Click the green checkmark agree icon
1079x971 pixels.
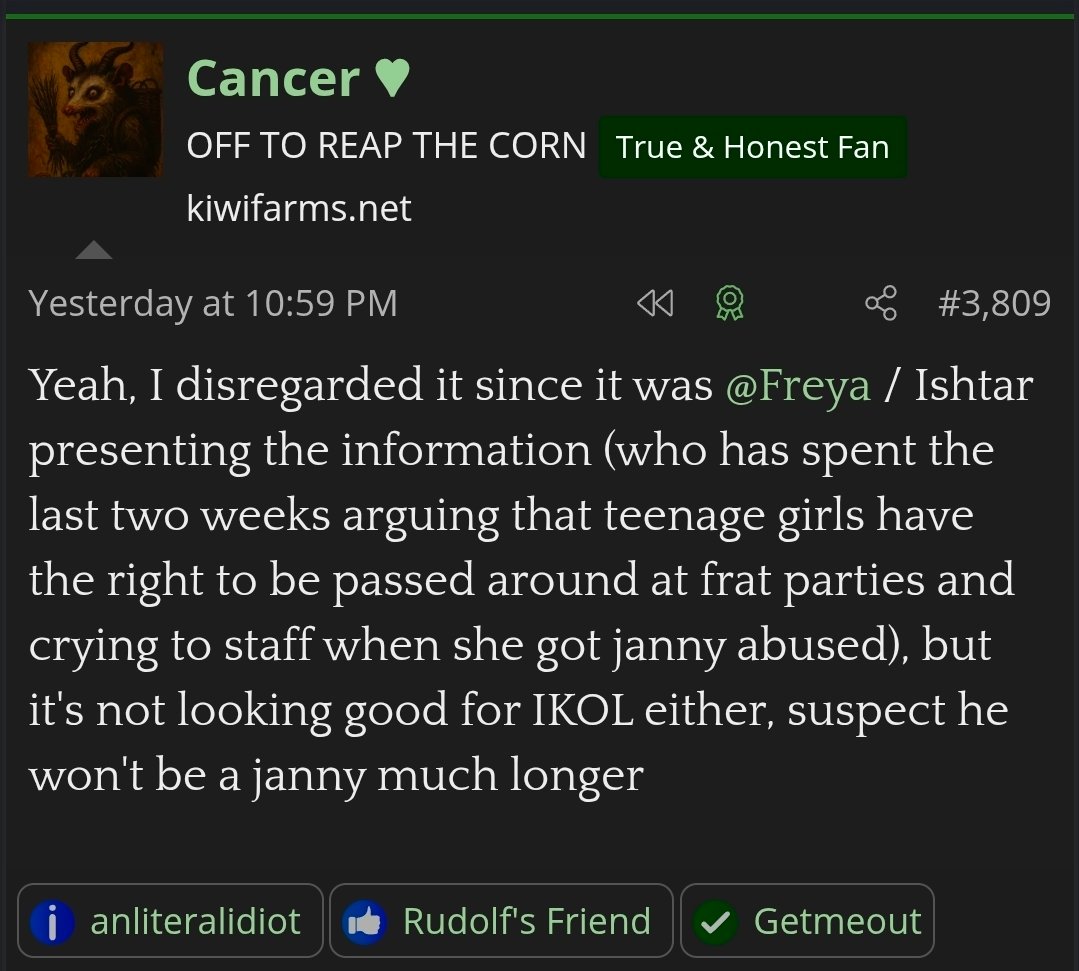click(x=716, y=922)
